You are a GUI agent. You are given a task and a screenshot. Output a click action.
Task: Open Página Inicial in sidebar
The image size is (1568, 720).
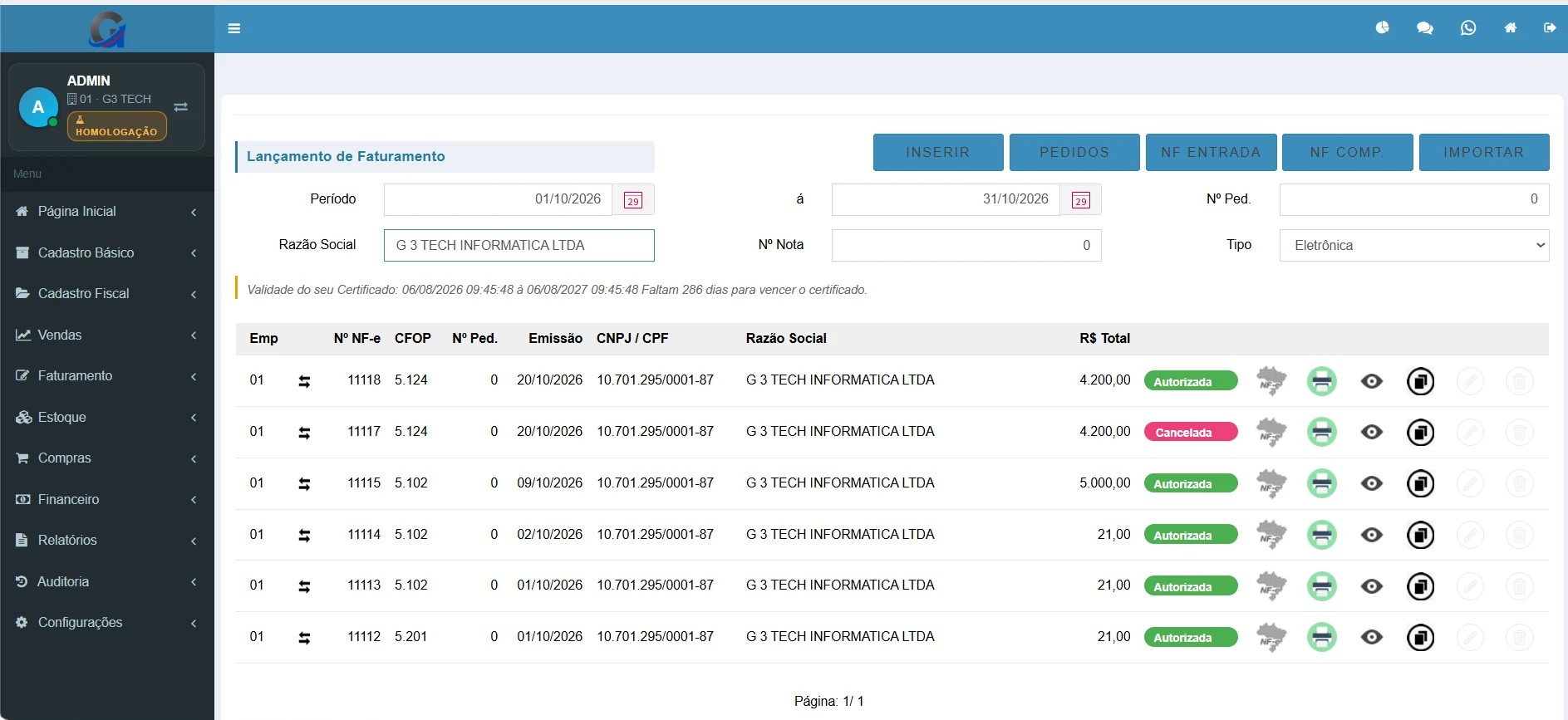click(x=107, y=211)
